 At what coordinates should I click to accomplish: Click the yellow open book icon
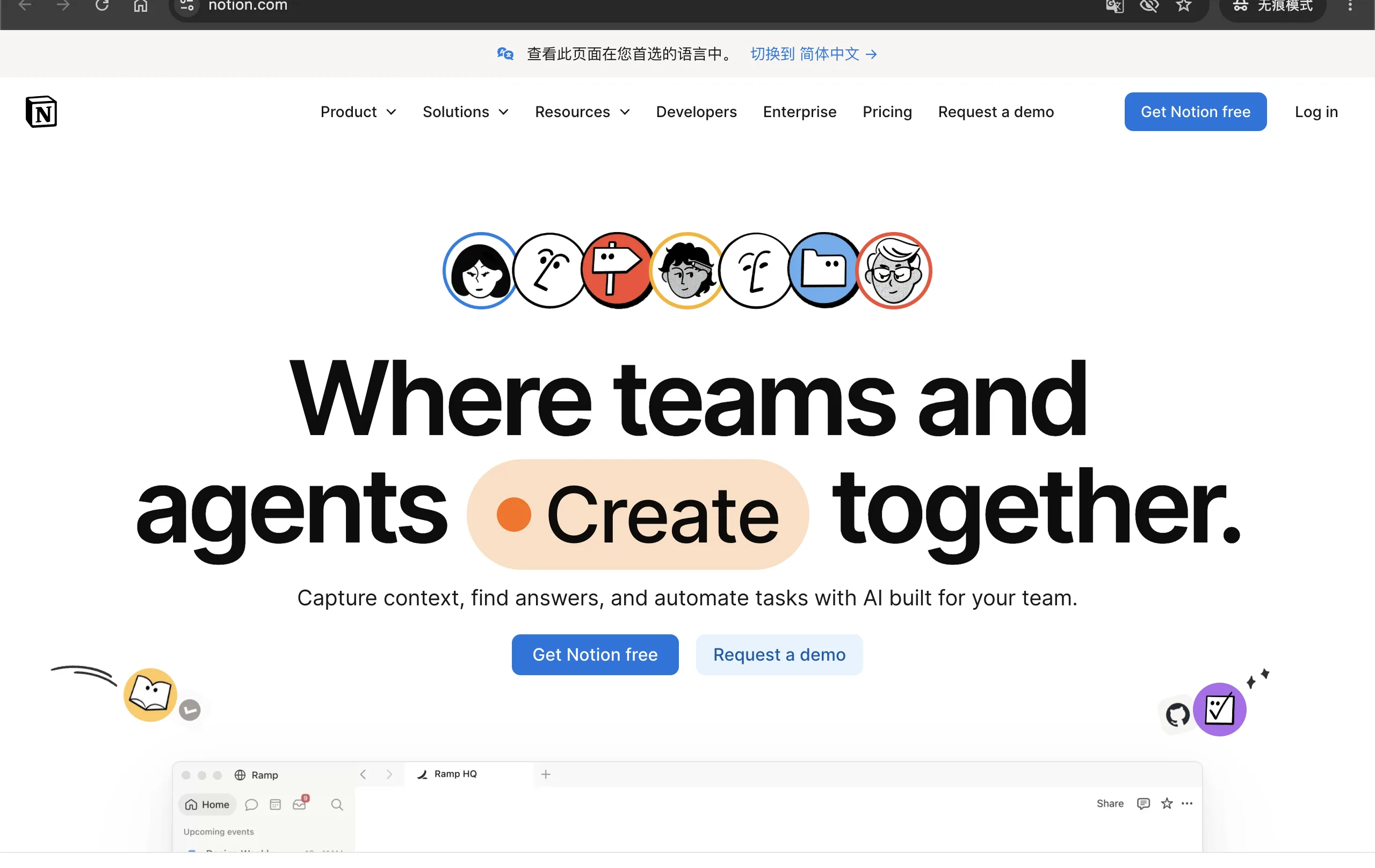coord(150,695)
